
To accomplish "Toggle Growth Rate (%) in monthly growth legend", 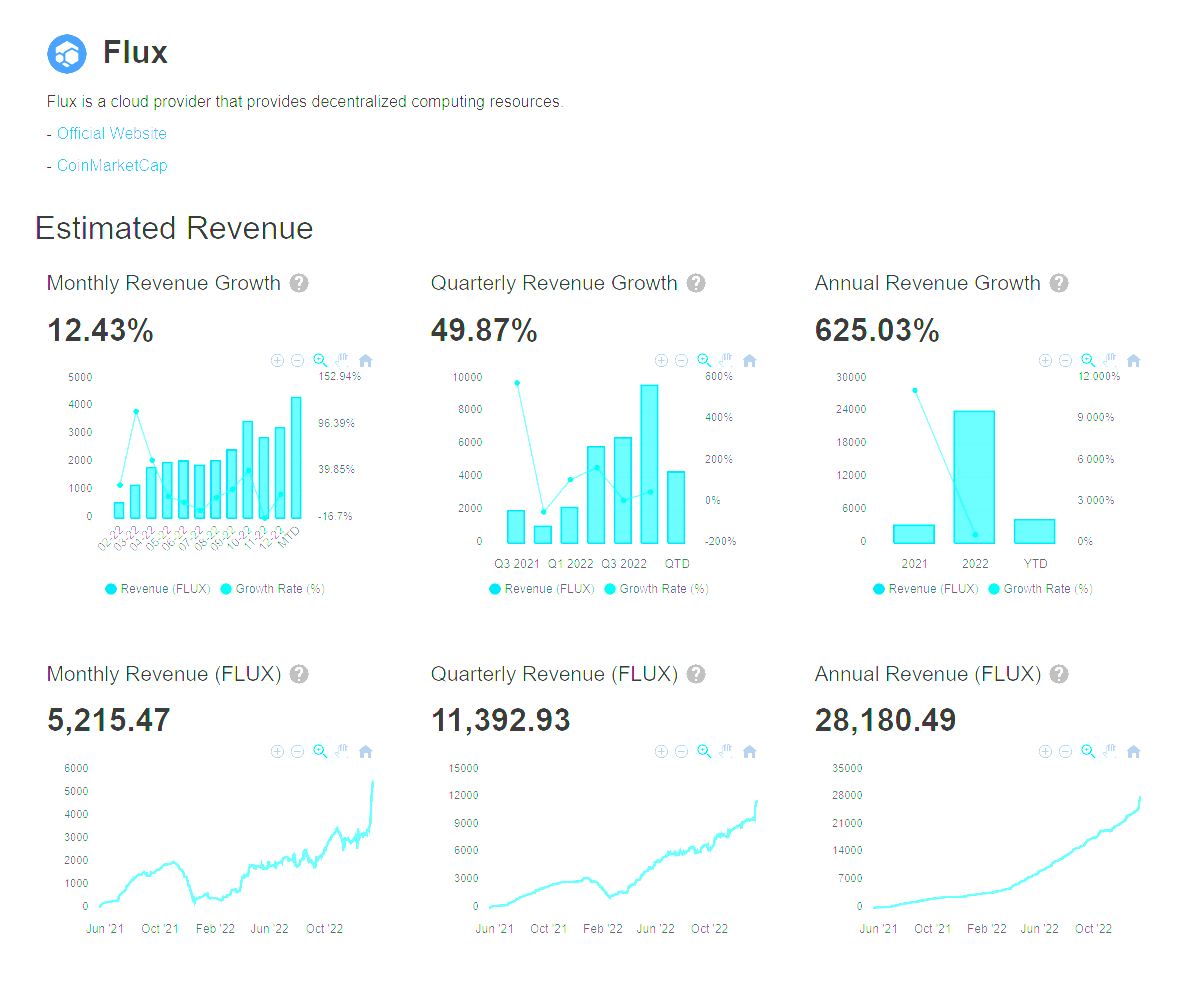I will [272, 589].
